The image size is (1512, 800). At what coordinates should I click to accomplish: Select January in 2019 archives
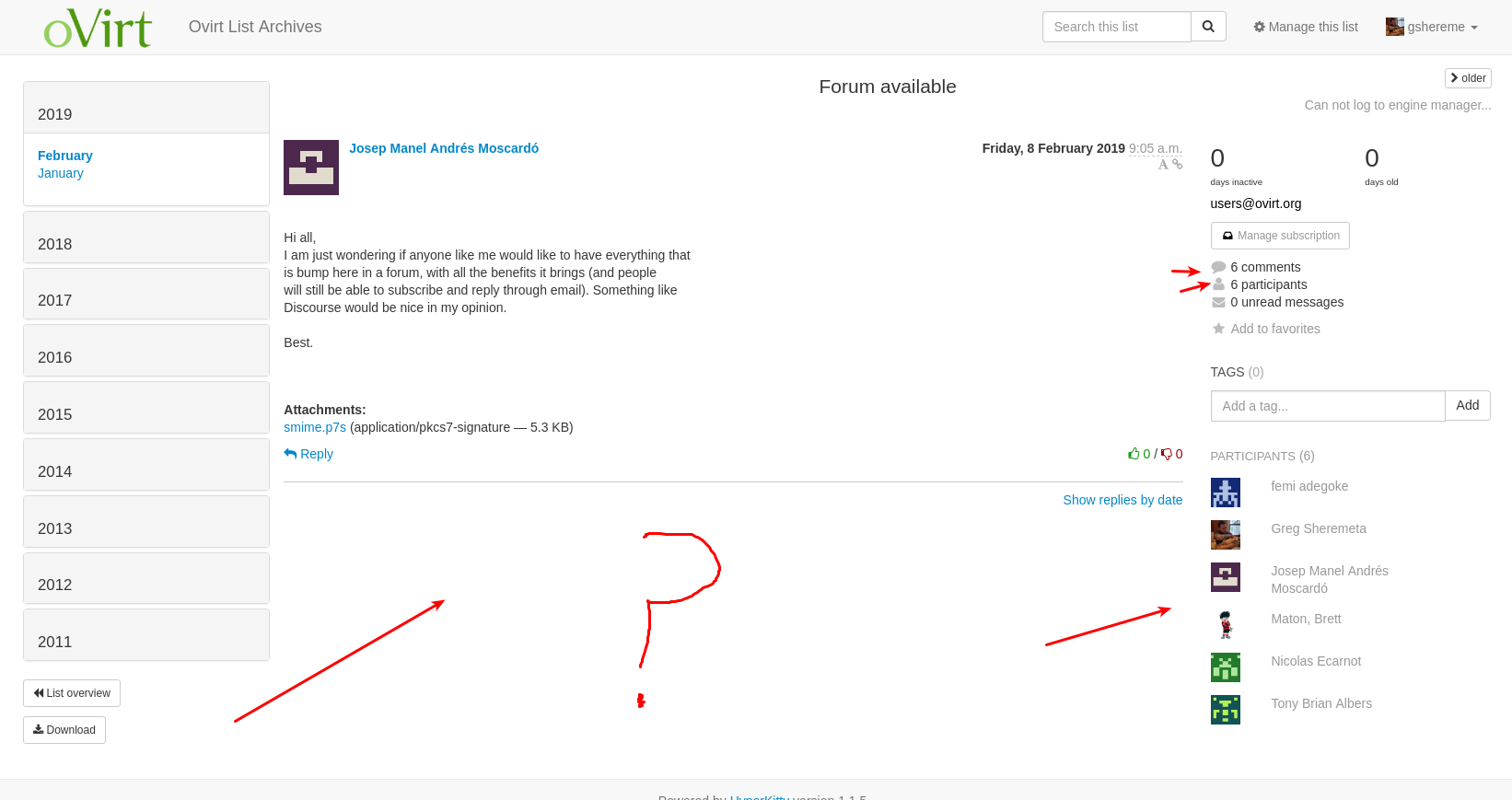[61, 173]
